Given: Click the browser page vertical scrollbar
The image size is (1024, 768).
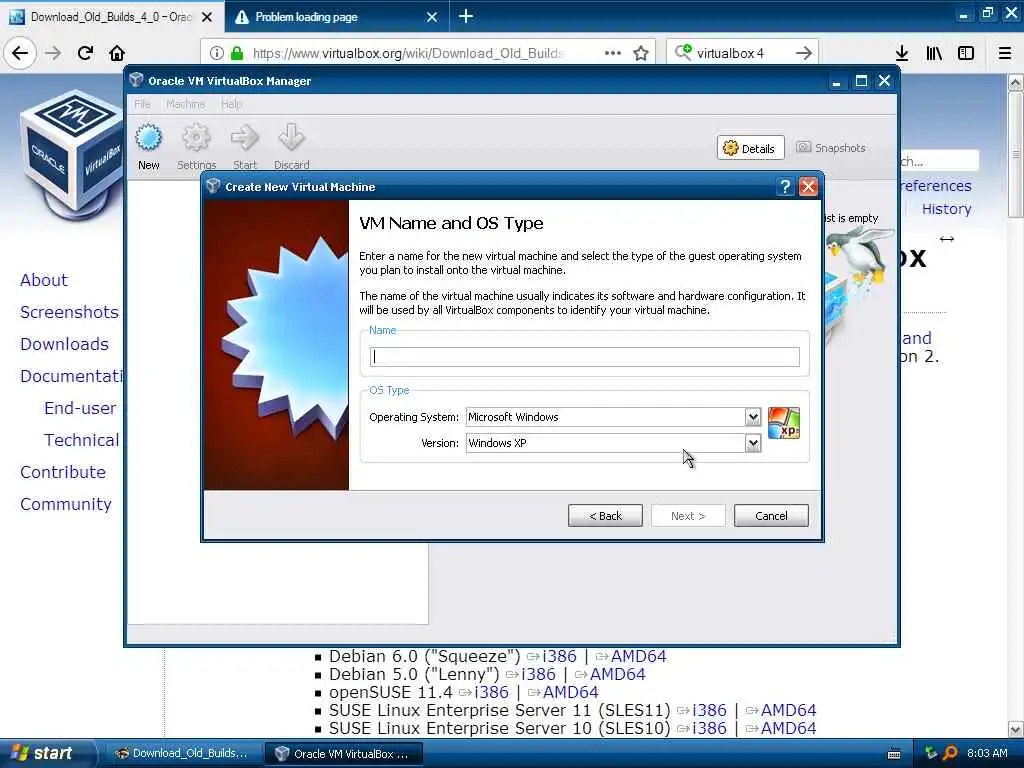Looking at the screenshot, I should pos(1016,153).
